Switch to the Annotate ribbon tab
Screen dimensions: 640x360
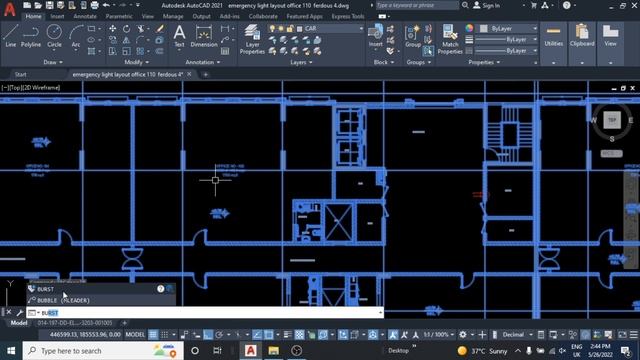tap(85, 16)
